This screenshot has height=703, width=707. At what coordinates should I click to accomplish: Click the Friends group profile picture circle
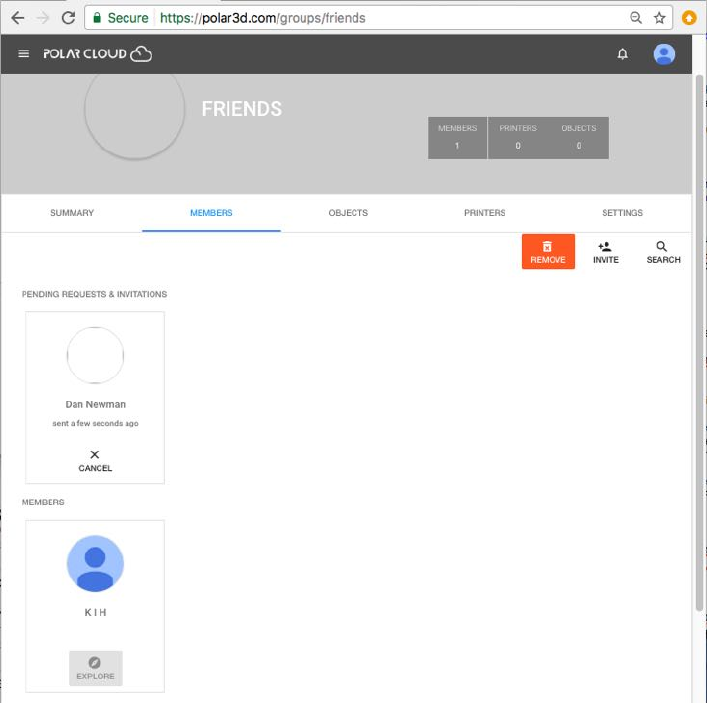[x=134, y=116]
